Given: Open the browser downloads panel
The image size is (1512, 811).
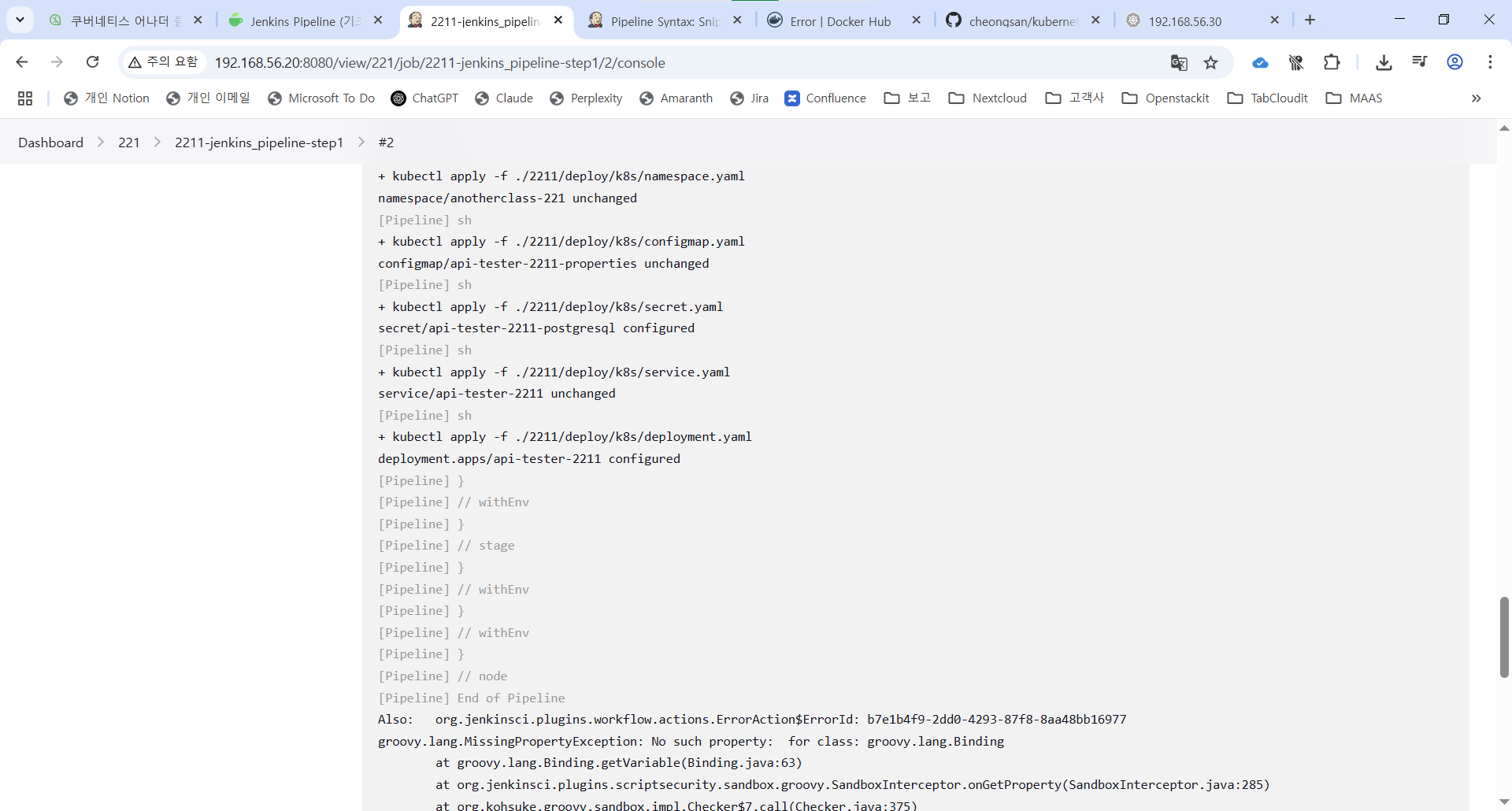Looking at the screenshot, I should tap(1384, 63).
